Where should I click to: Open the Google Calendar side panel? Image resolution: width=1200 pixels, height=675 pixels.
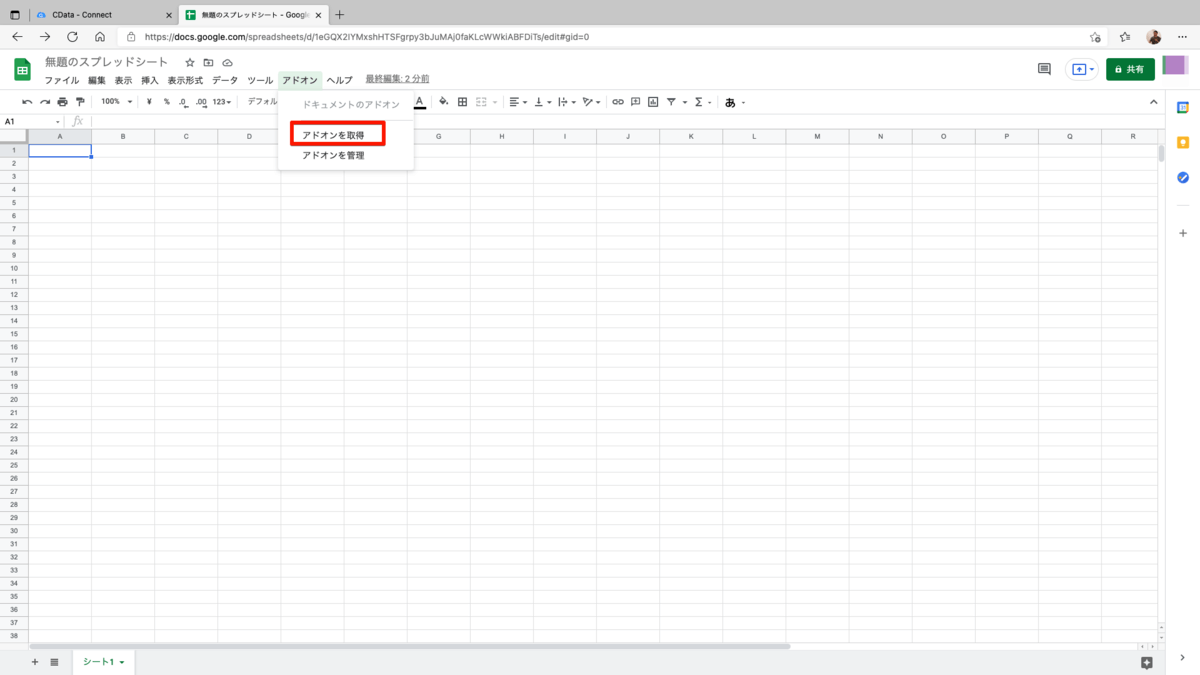coord(1183,107)
